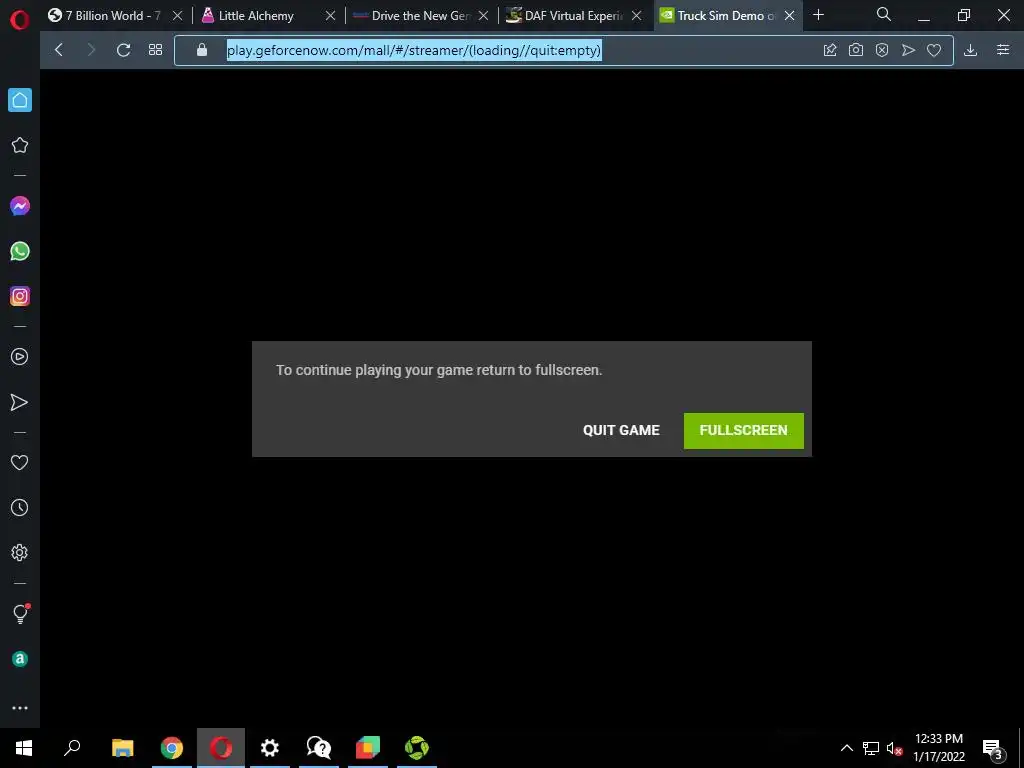Open muted volume tray icon
Image resolution: width=1024 pixels, height=768 pixels.
pos(894,748)
